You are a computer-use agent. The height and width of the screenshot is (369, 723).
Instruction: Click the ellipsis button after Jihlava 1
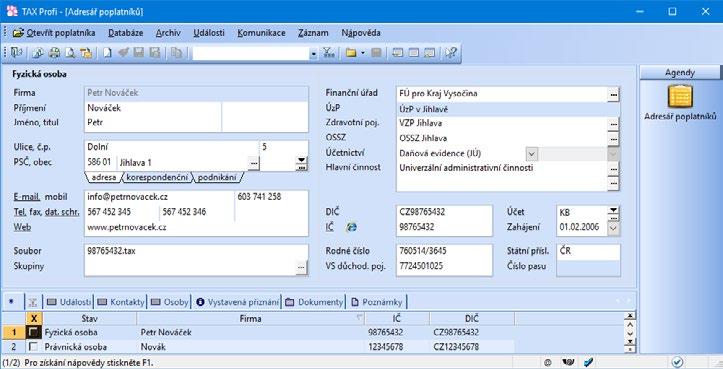point(253,163)
